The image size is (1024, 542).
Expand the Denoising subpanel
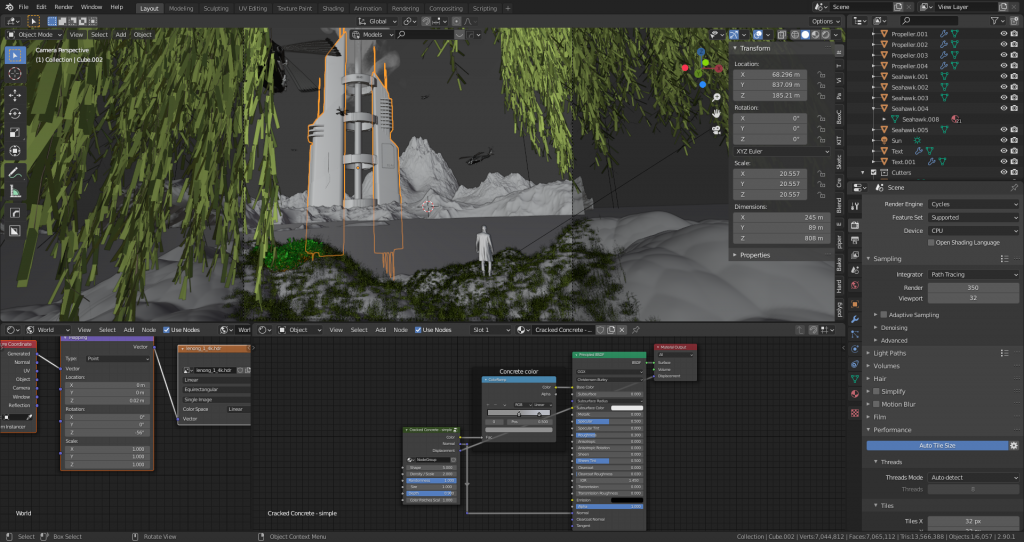[893, 328]
